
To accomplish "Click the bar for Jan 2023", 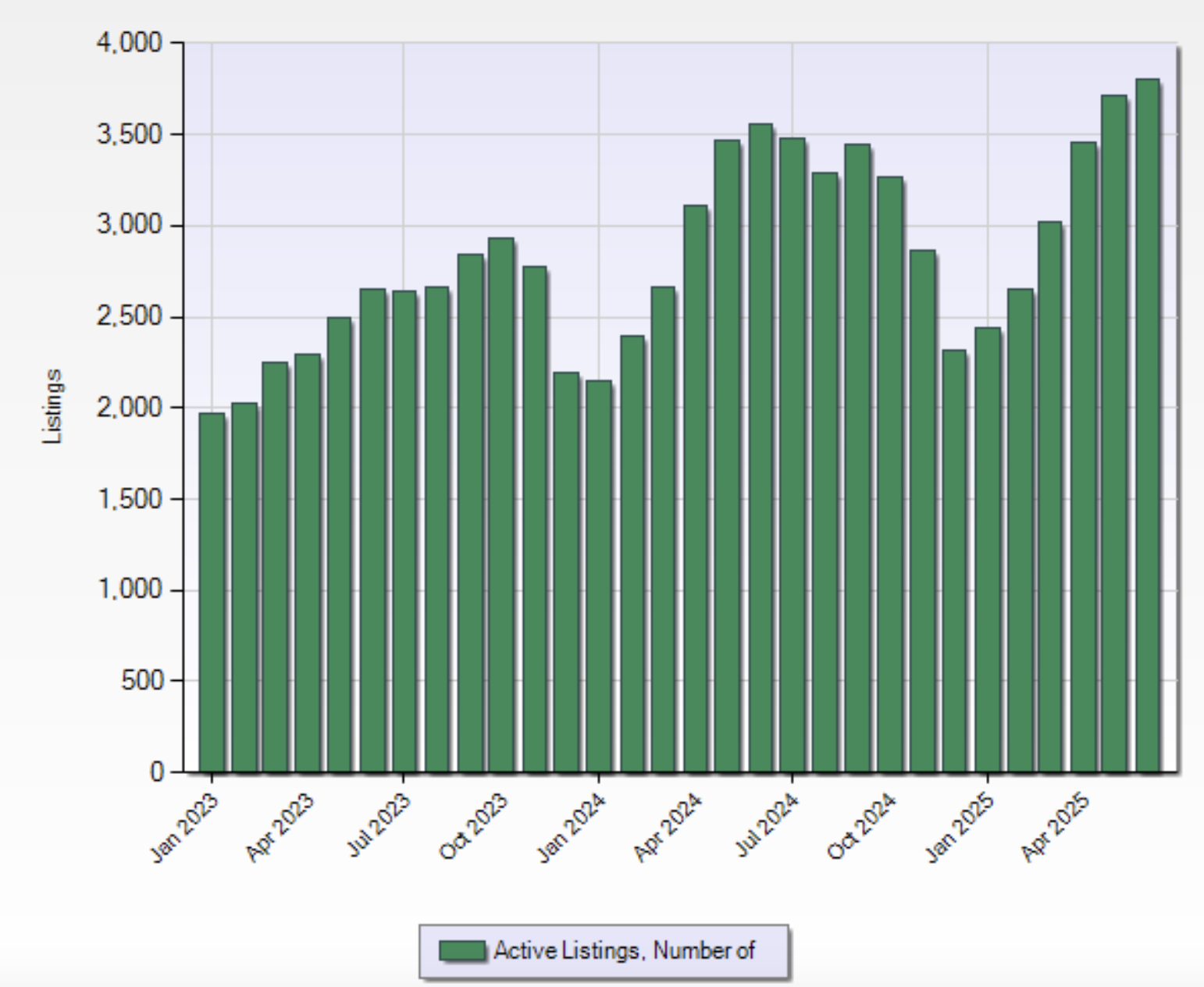I will pos(212,592).
